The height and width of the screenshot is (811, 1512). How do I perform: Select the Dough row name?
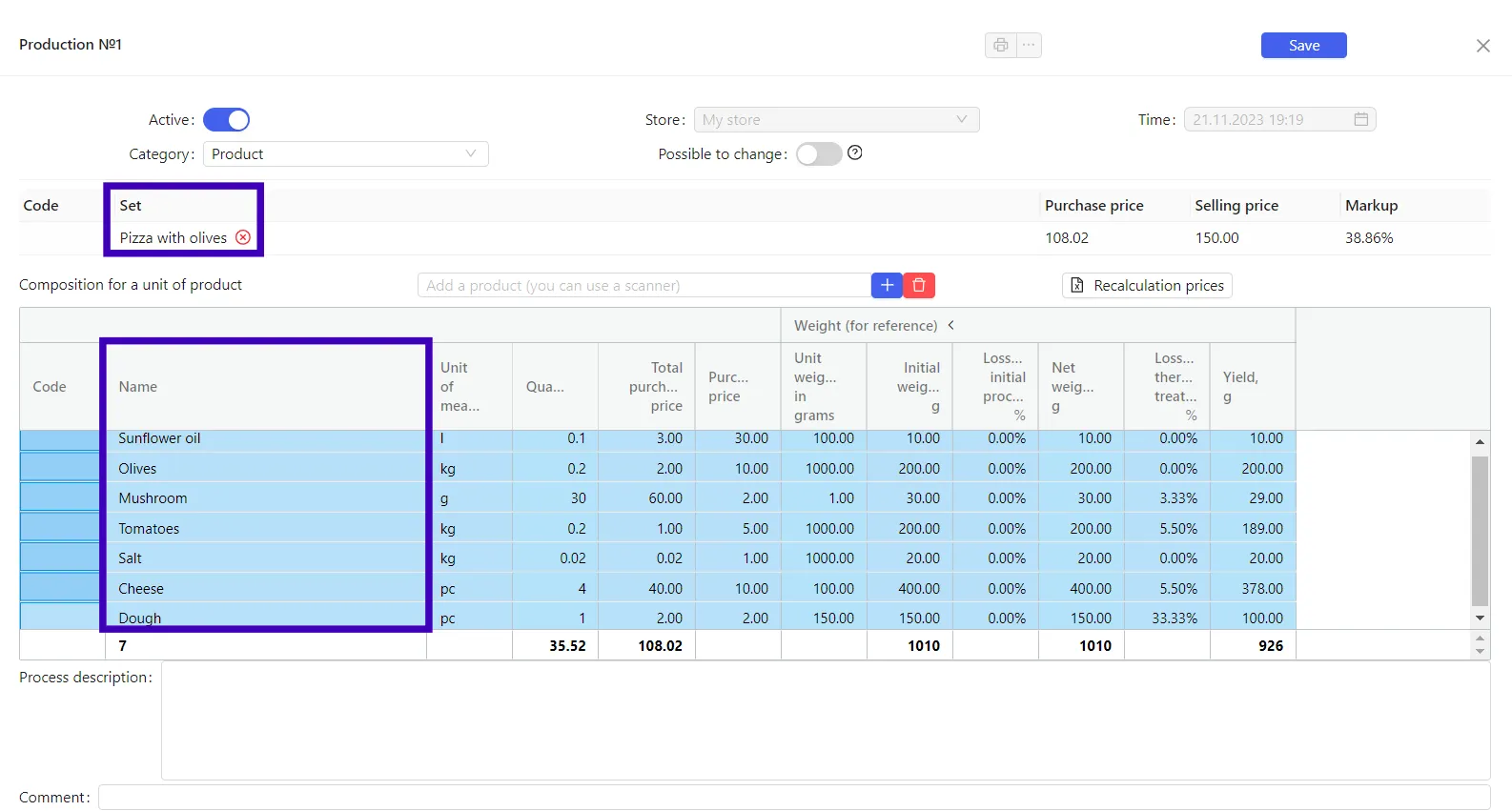[140, 618]
